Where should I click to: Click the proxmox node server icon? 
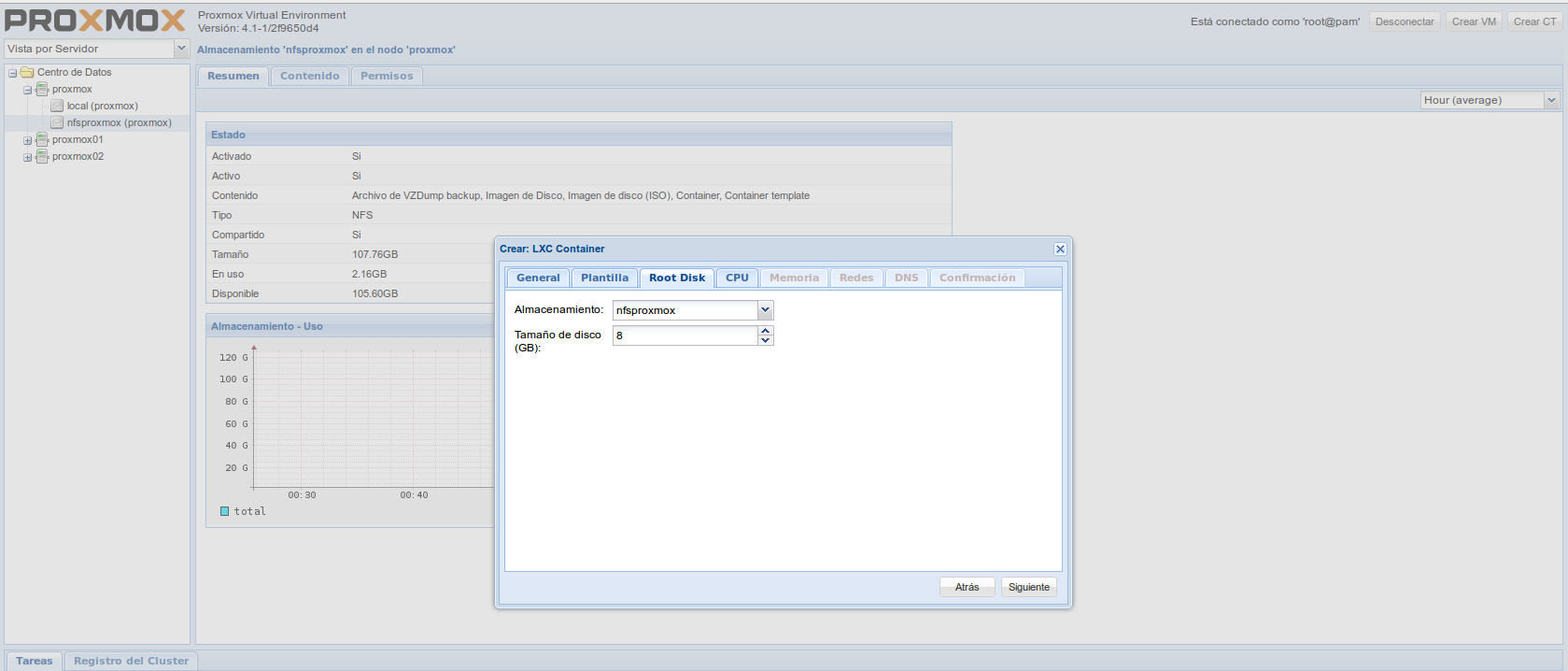[x=42, y=90]
